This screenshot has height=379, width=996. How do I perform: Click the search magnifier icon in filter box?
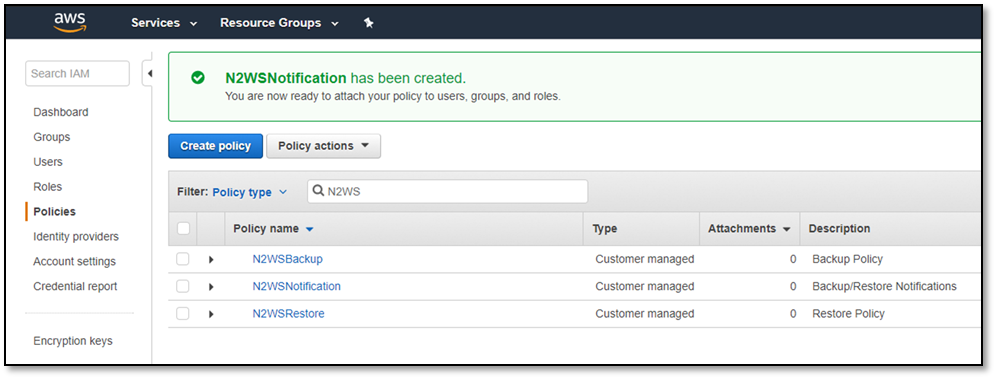[318, 191]
